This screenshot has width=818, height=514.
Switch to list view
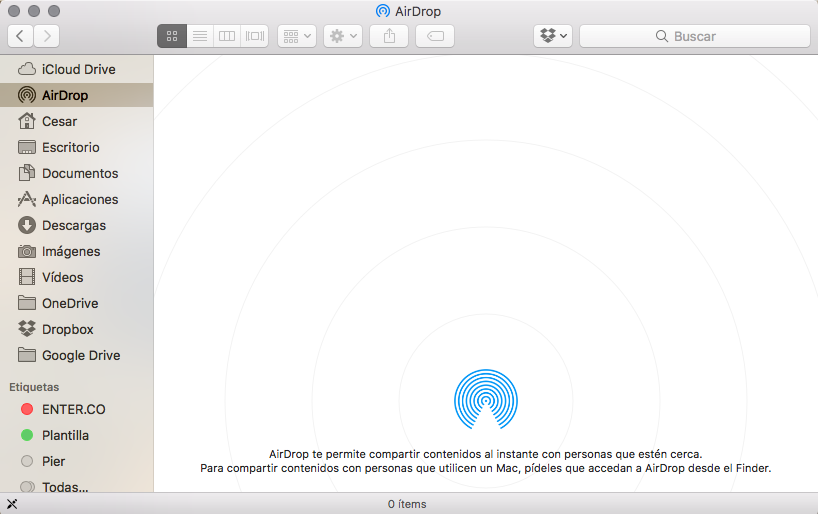coord(200,36)
